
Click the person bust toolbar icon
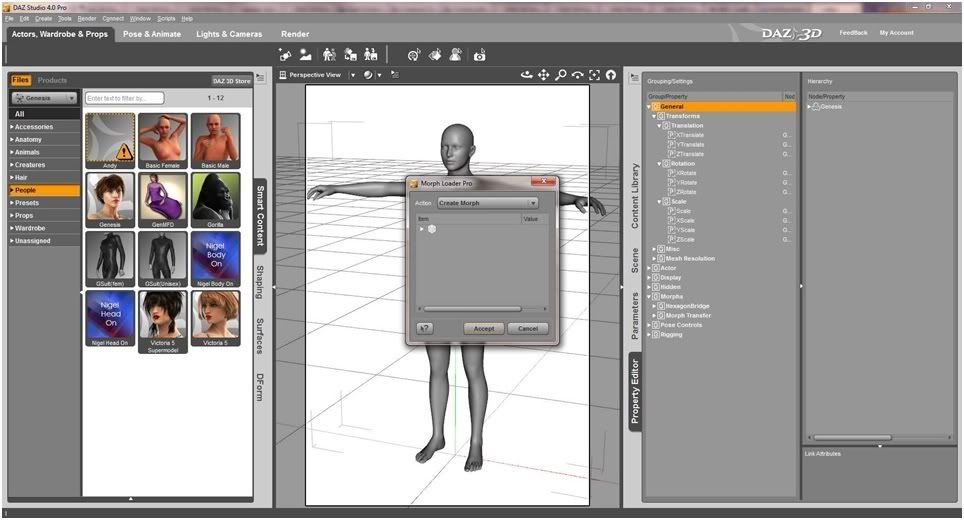(x=456, y=55)
